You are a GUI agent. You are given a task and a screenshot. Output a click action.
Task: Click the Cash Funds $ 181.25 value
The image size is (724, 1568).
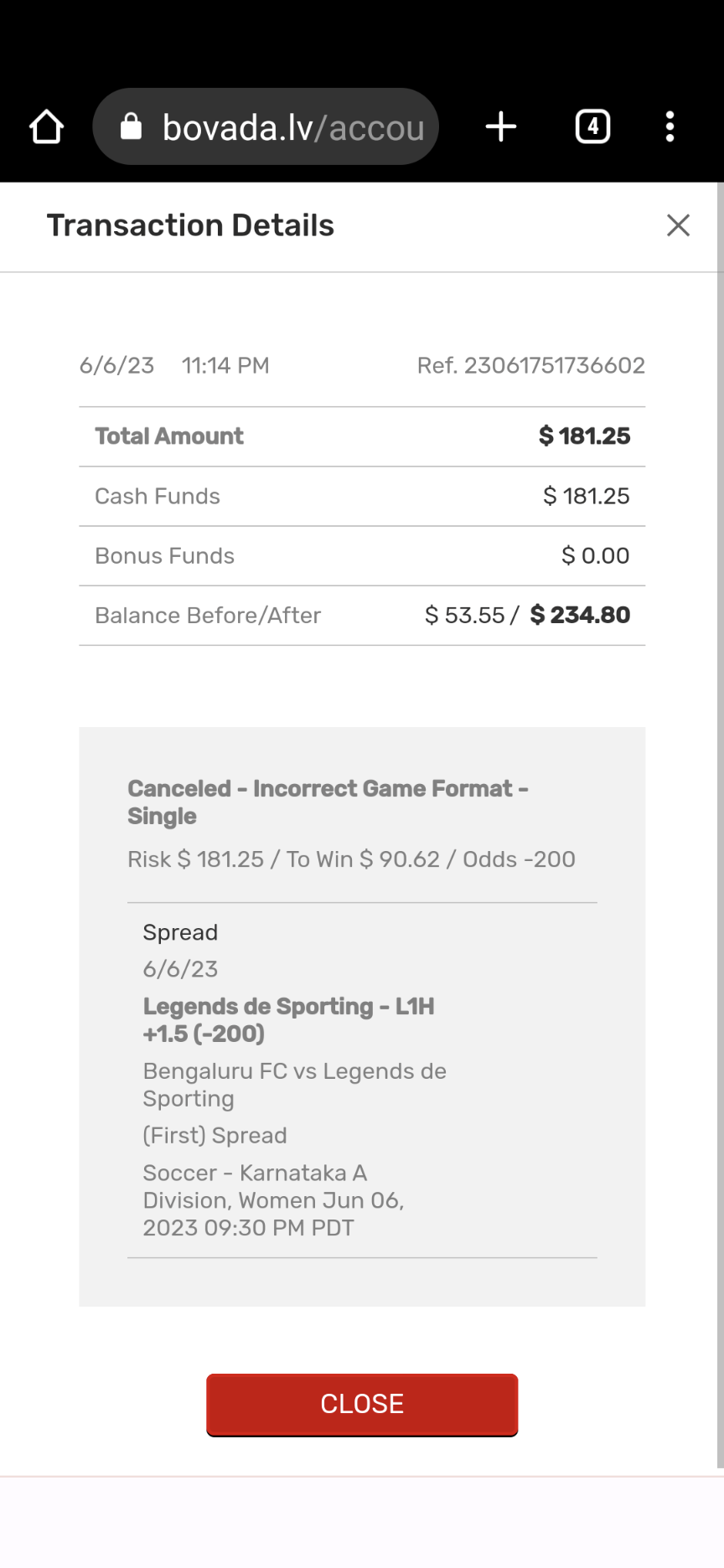tap(586, 497)
